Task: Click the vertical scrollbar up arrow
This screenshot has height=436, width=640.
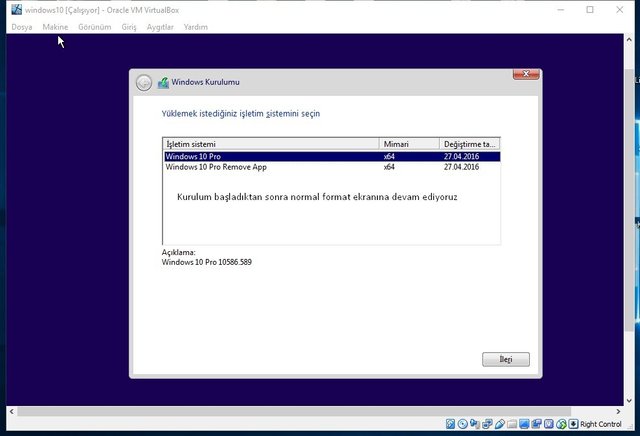Action: pos(629,40)
